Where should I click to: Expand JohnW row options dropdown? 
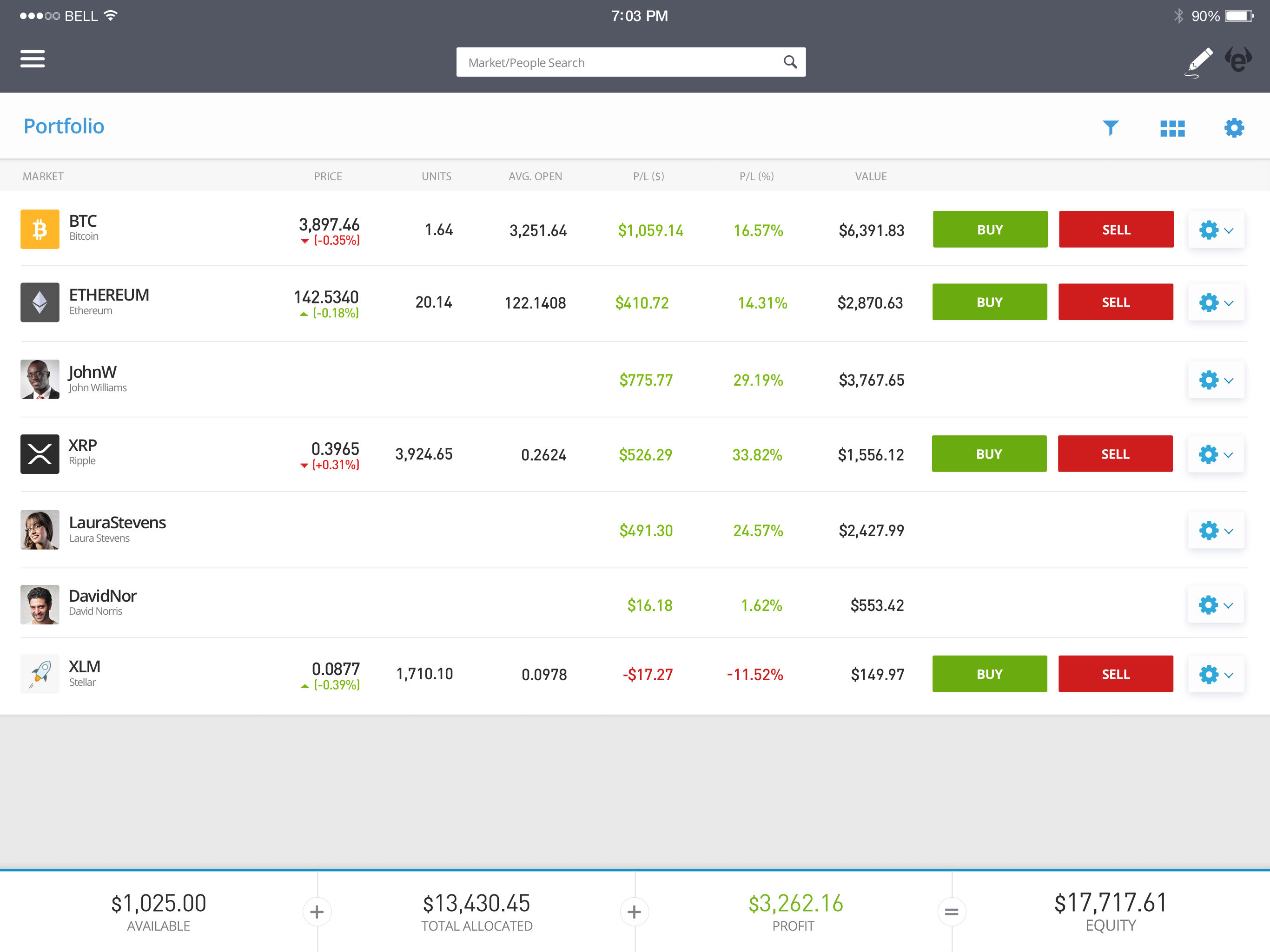tap(1216, 380)
